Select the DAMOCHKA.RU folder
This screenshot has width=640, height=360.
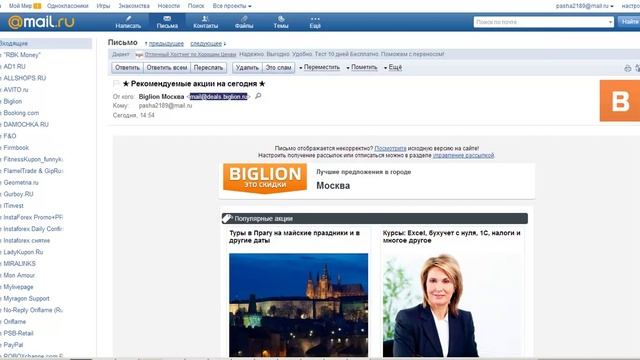click(x=26, y=124)
